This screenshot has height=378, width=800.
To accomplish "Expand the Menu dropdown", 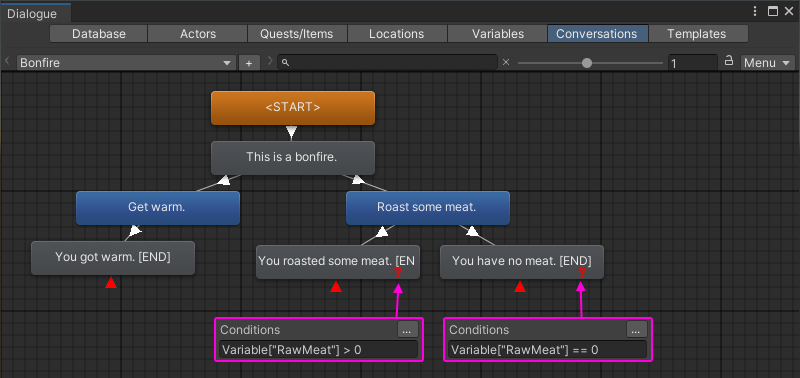I will coord(767,63).
